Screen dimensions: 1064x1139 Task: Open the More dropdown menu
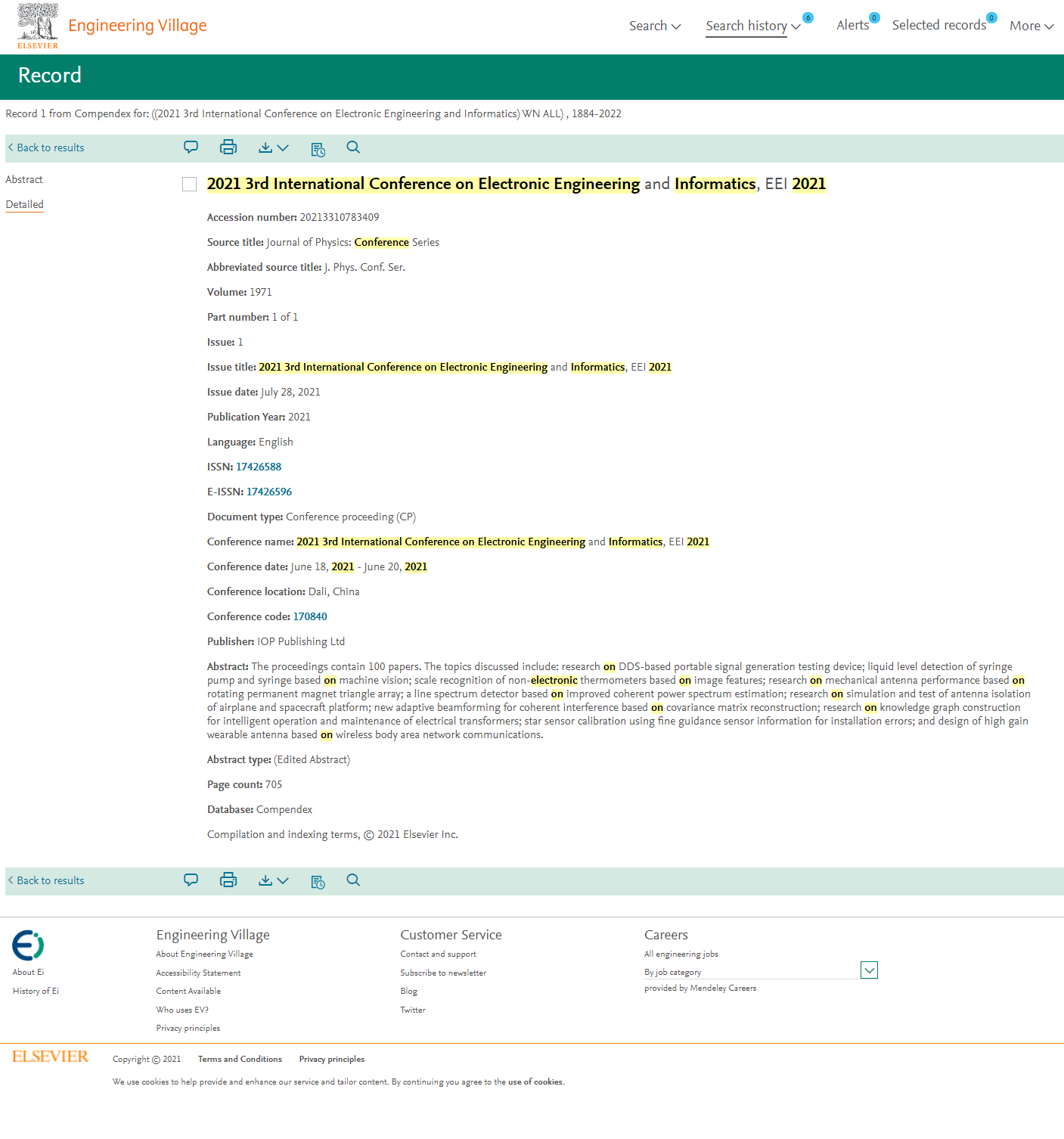coord(1031,26)
